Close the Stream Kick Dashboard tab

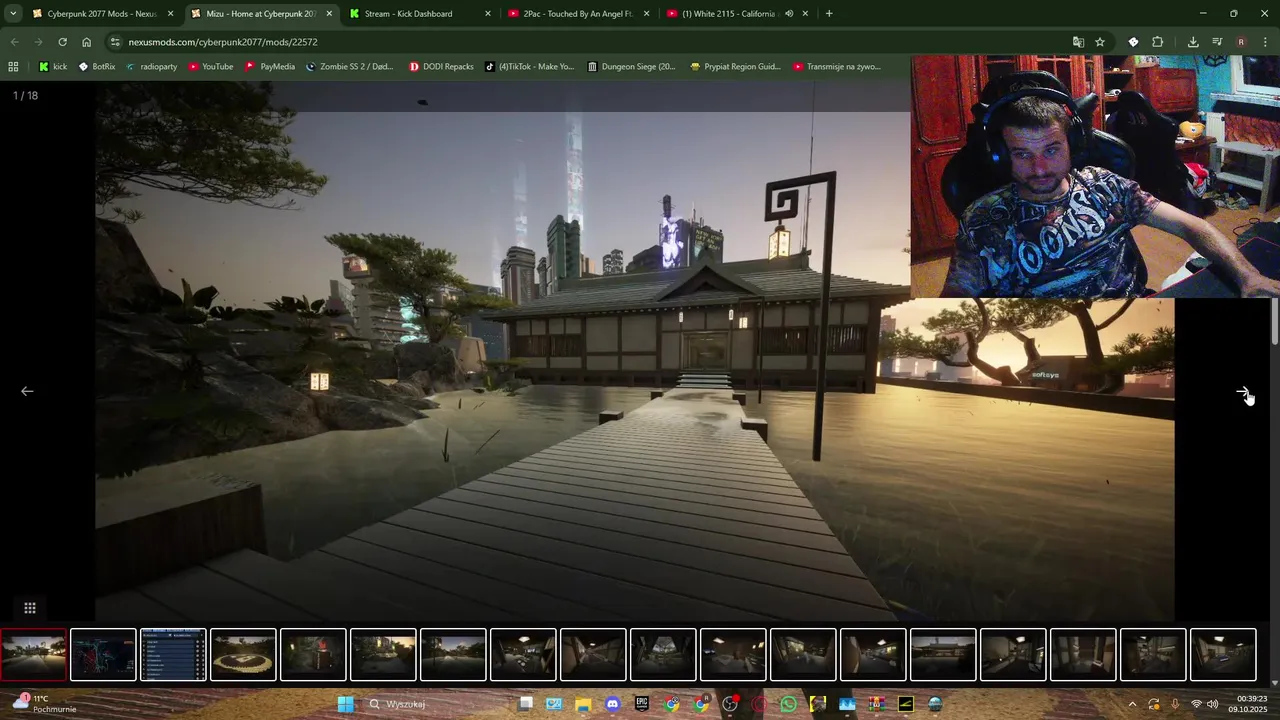tap(488, 14)
